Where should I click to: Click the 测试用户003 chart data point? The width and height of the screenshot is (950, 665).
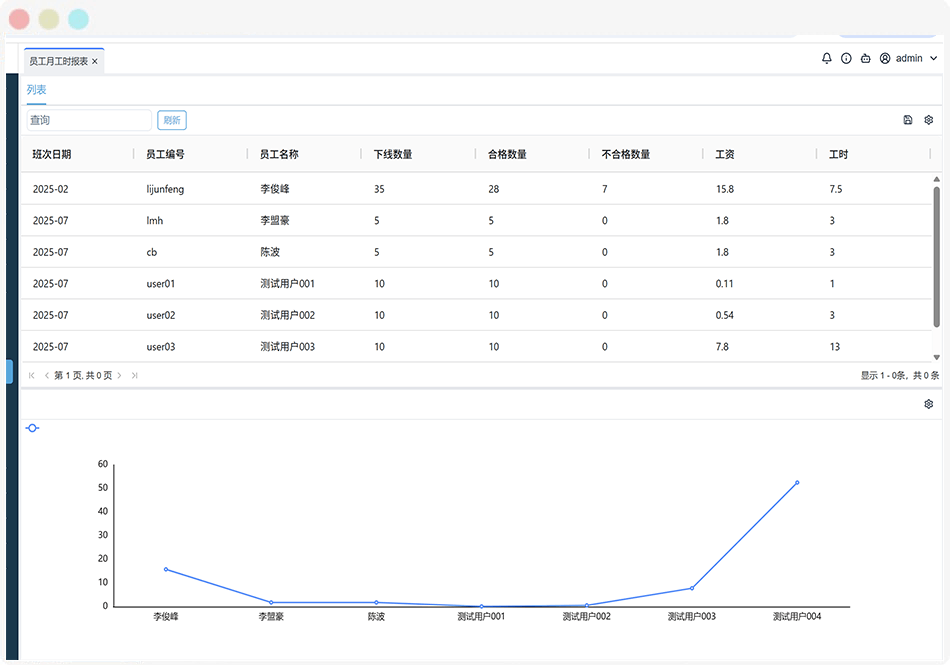pos(692,588)
